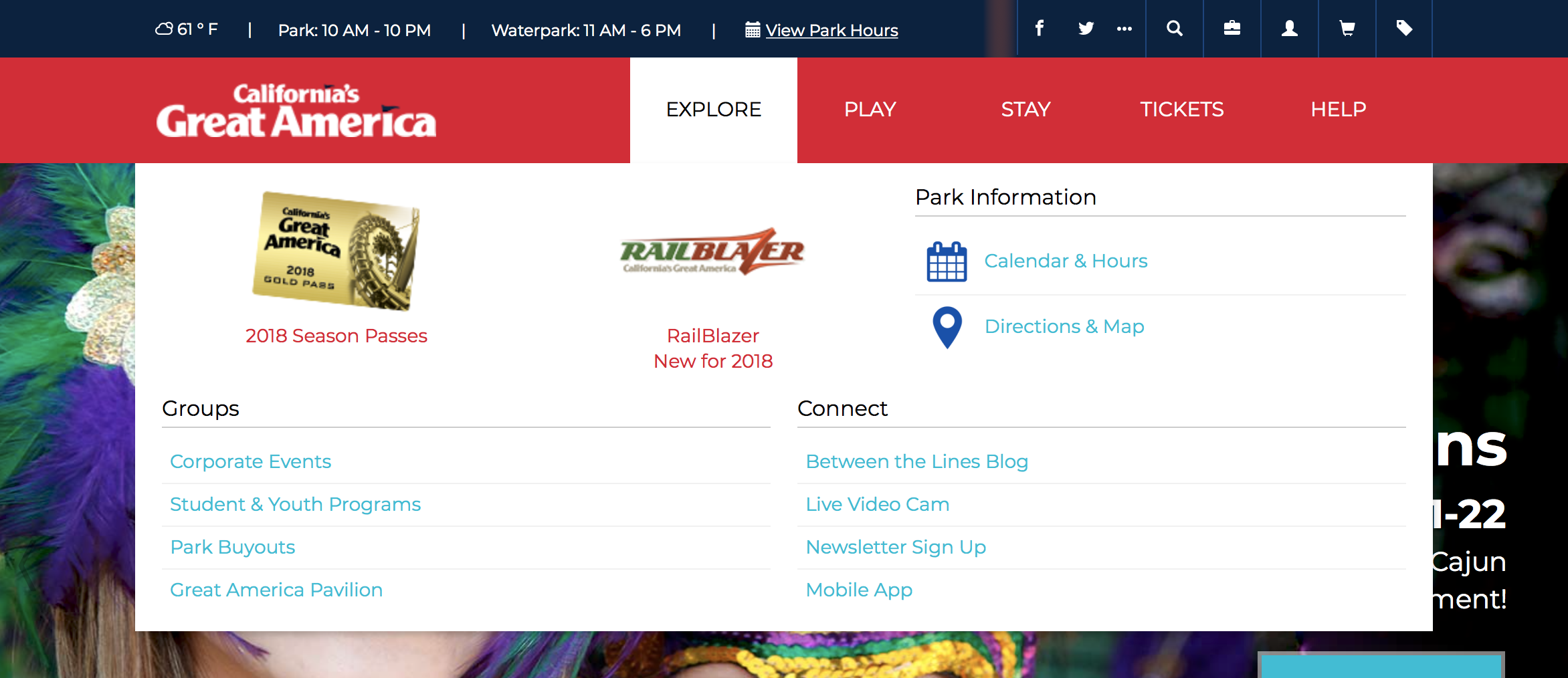Show more social links via ellipsis icon
The height and width of the screenshot is (678, 1568).
click(1124, 29)
